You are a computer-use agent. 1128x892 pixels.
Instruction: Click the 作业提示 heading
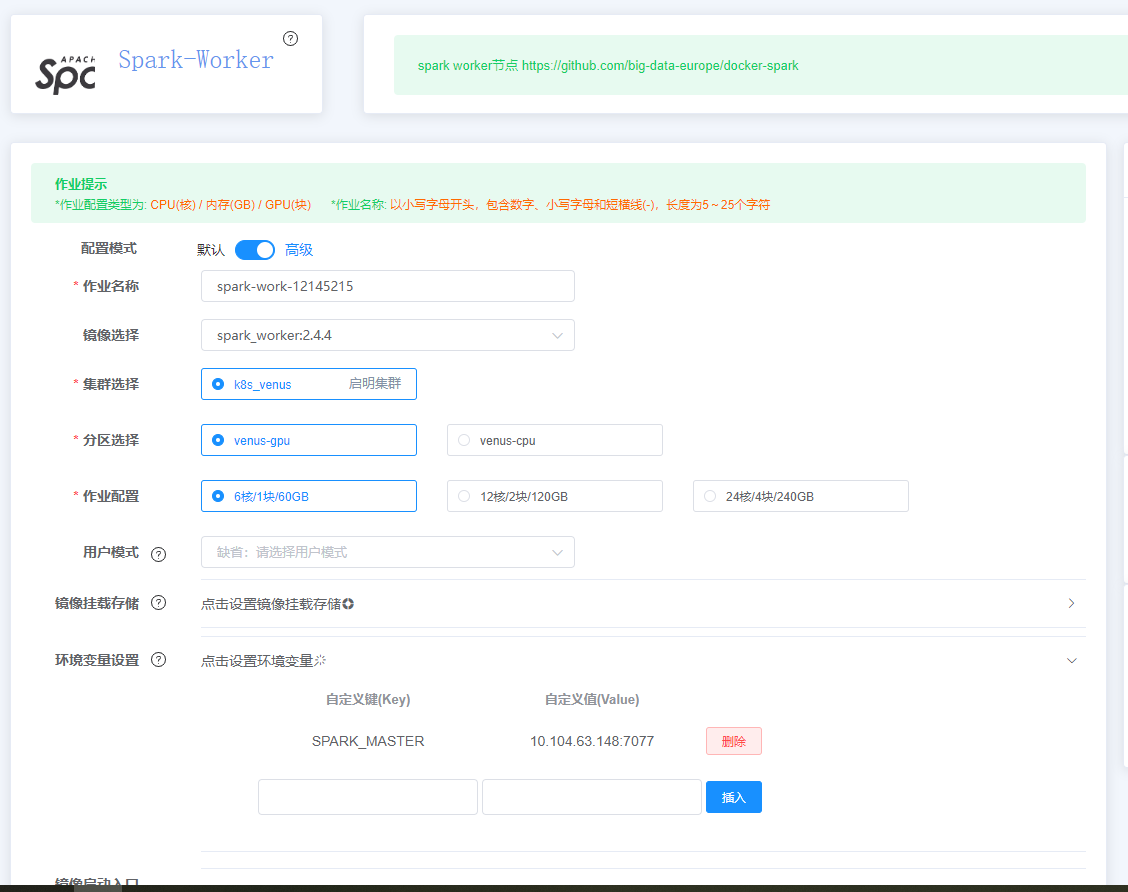[x=81, y=184]
